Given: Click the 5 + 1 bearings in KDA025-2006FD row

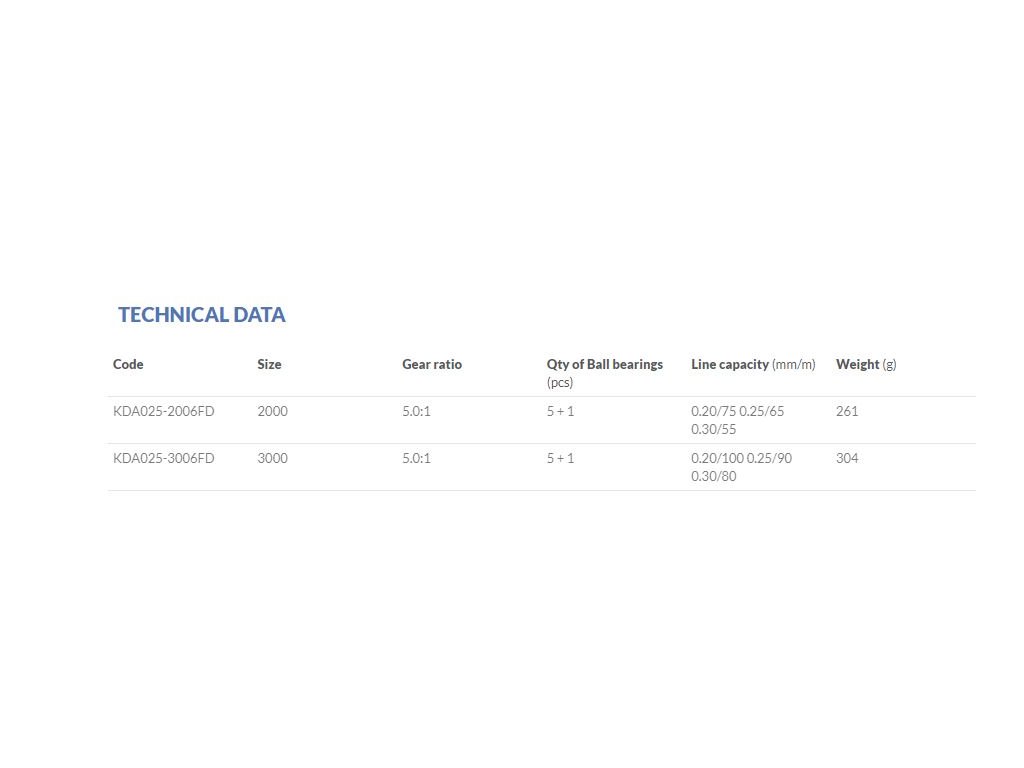Looking at the screenshot, I should (x=560, y=411).
